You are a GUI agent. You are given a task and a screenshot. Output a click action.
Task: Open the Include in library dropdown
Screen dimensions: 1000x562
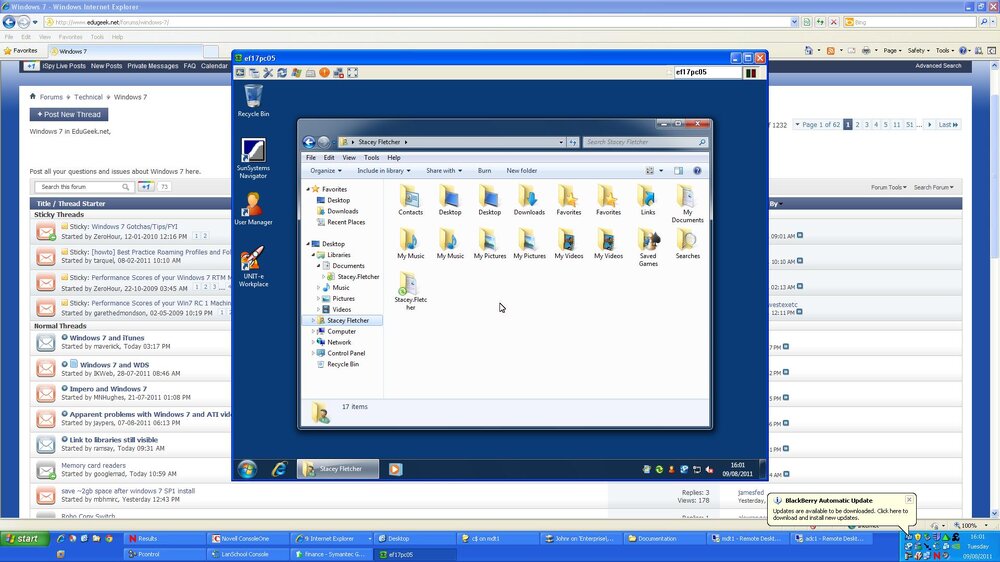click(x=383, y=171)
